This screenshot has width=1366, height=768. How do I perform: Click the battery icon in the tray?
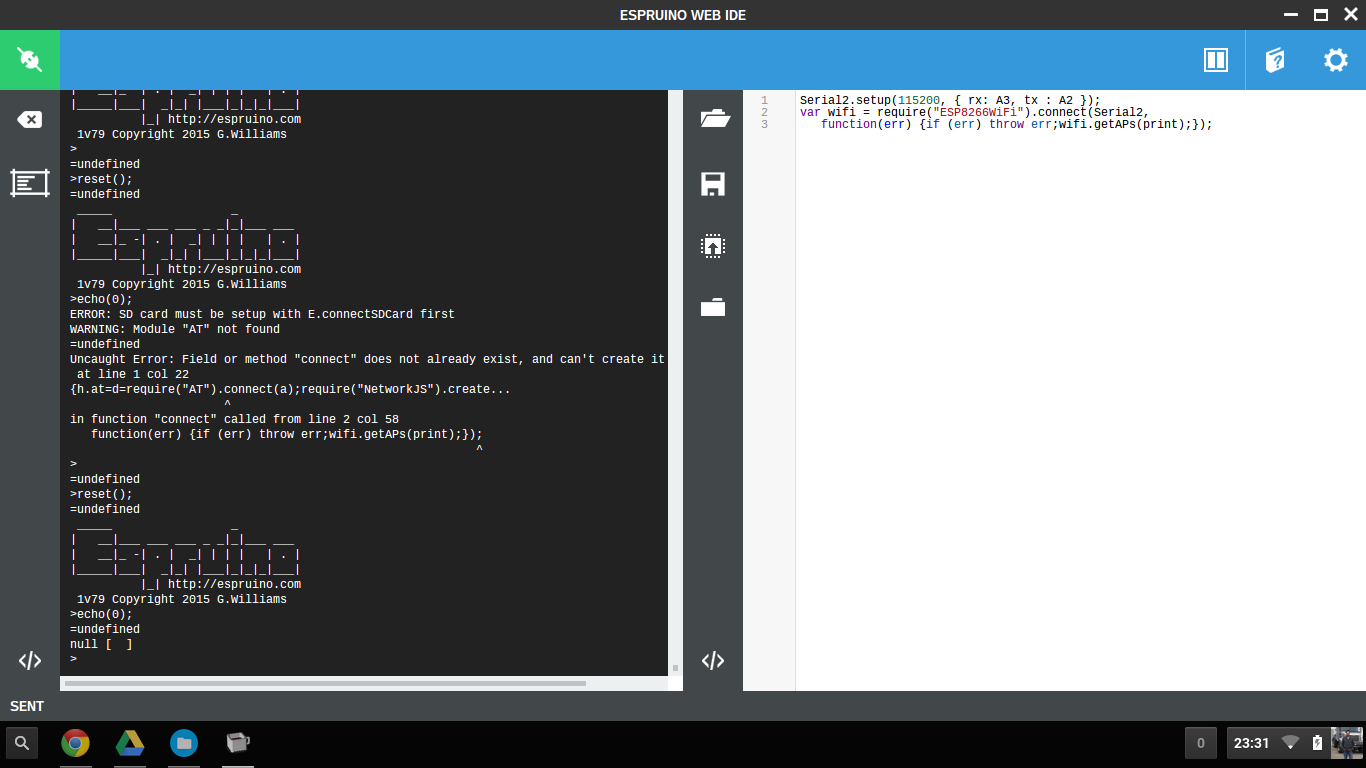(x=1317, y=743)
